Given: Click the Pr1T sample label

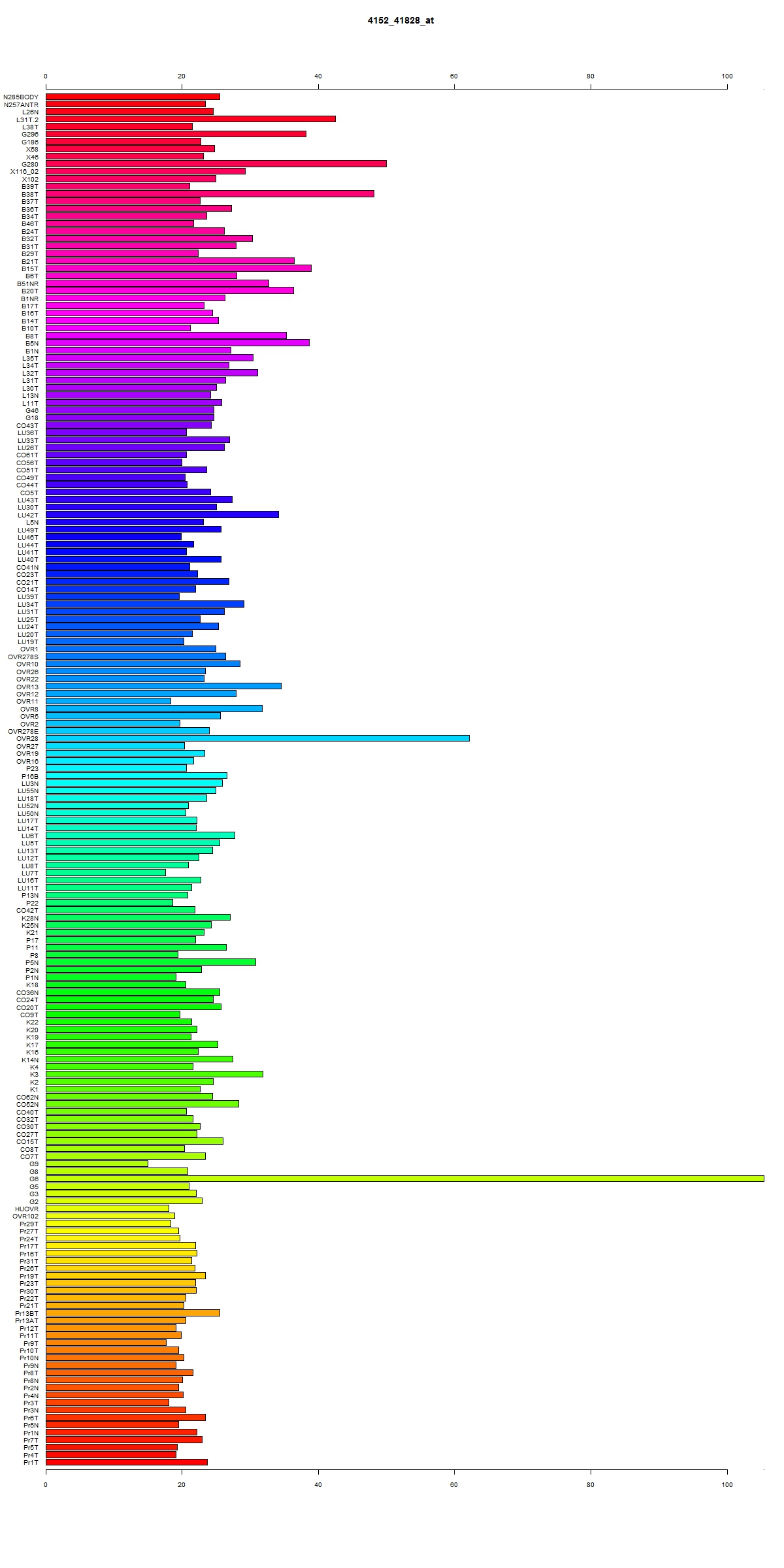Looking at the screenshot, I should coord(31,1462).
